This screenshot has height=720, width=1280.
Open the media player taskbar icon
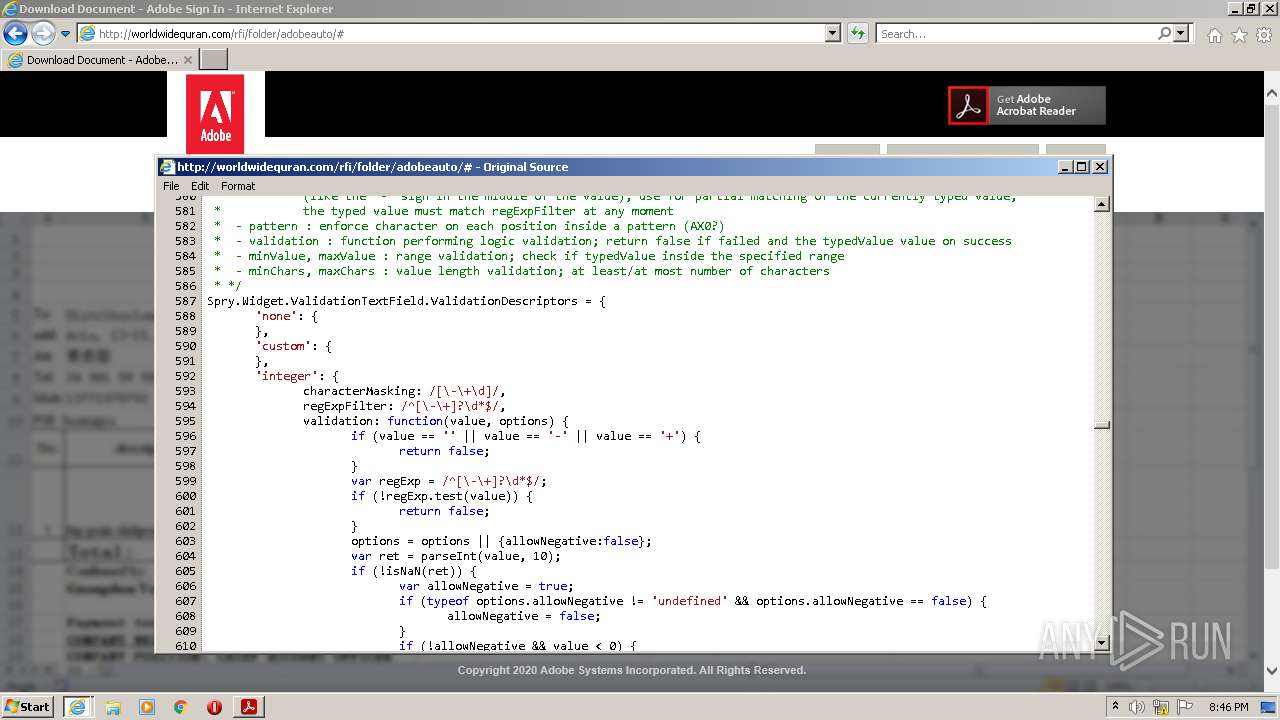tap(147, 707)
